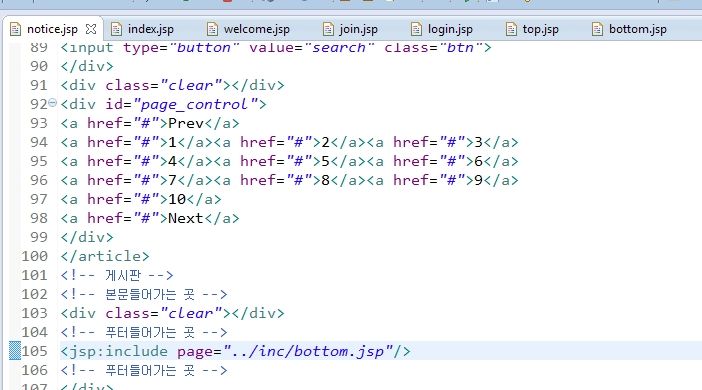Click the 푸터들어가는 곳 comment on line 104

[x=144, y=332]
